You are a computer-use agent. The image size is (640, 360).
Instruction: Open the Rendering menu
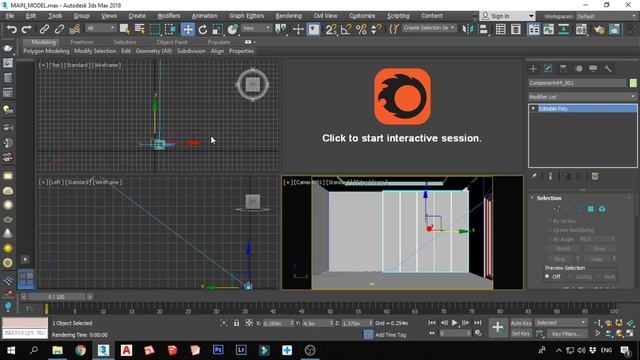(x=289, y=16)
